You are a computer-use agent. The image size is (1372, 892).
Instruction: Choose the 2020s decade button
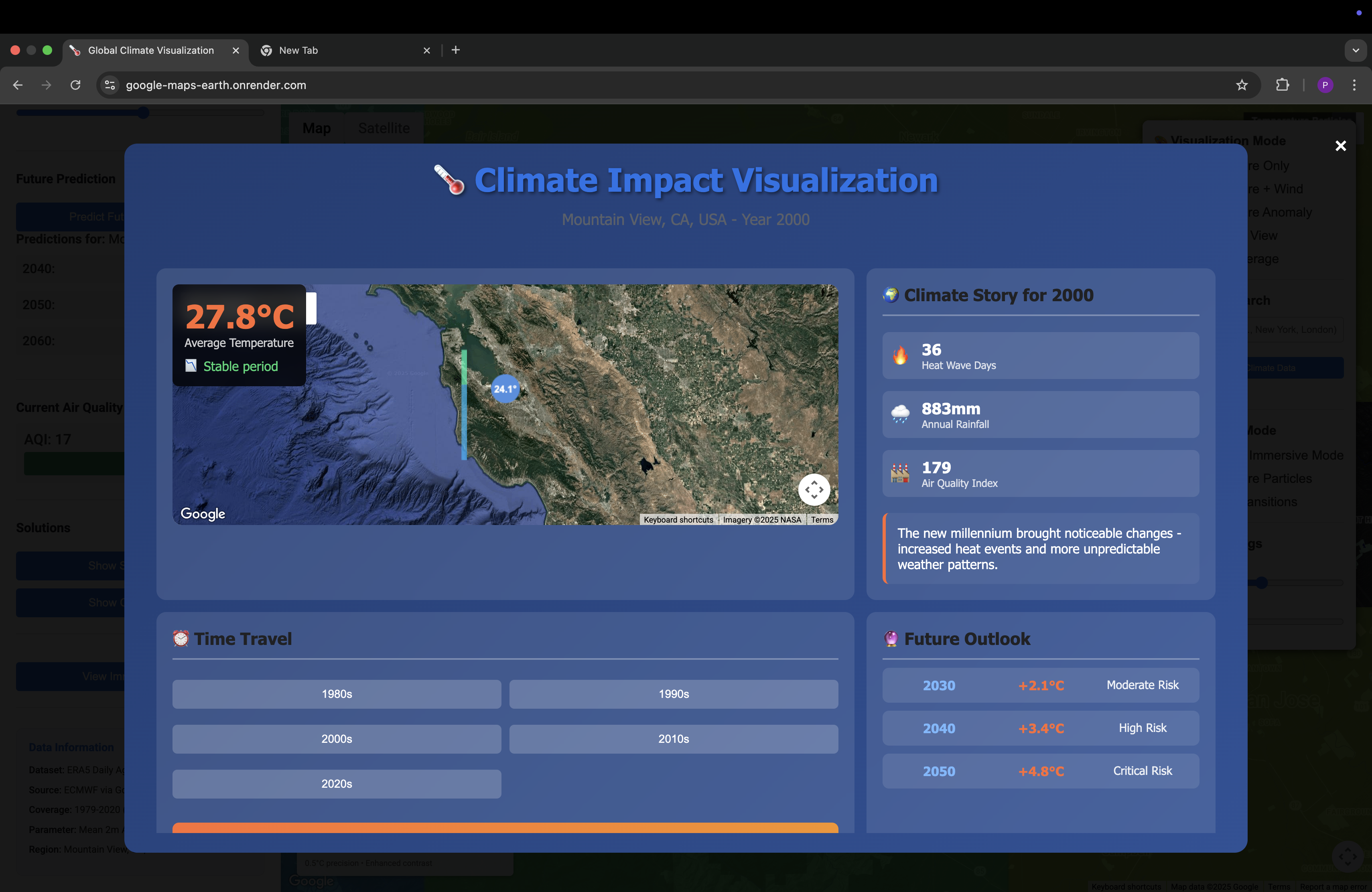click(x=336, y=784)
